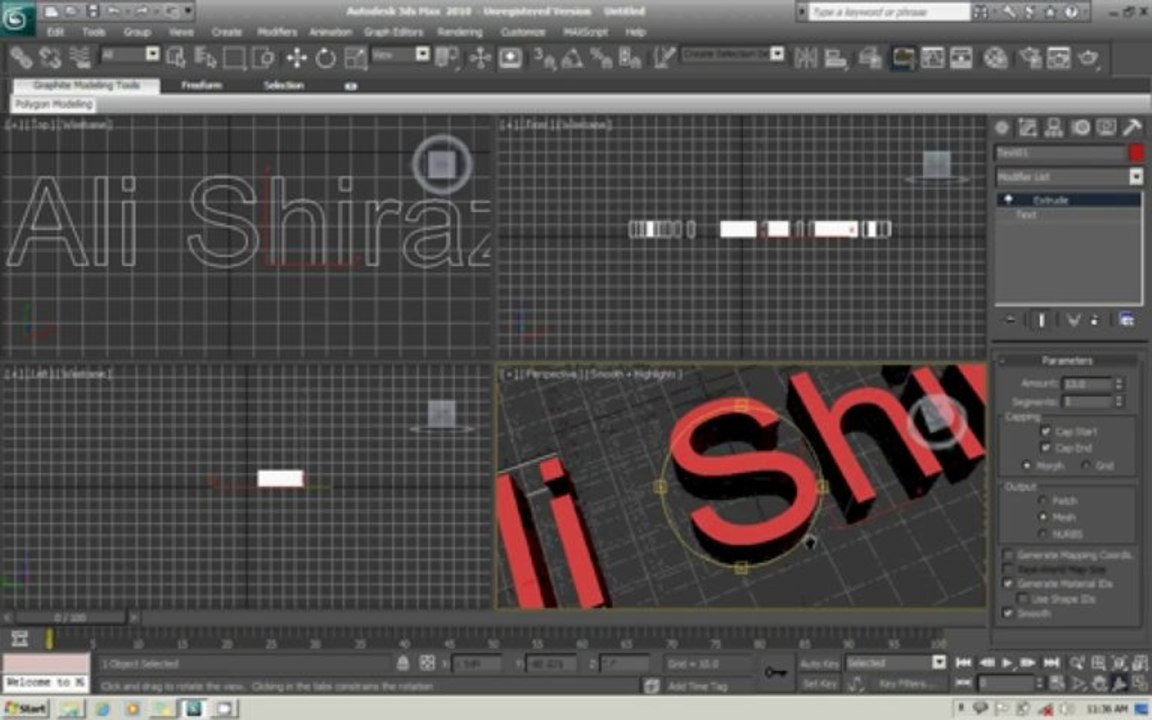1152x720 pixels.
Task: Toggle Generate Material IDs checkbox
Action: coord(1008,583)
